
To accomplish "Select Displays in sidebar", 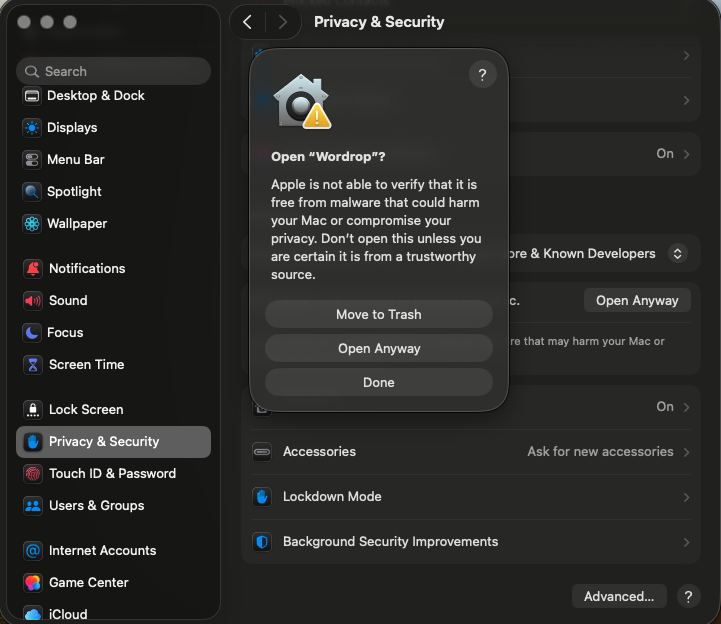I will pos(114,128).
